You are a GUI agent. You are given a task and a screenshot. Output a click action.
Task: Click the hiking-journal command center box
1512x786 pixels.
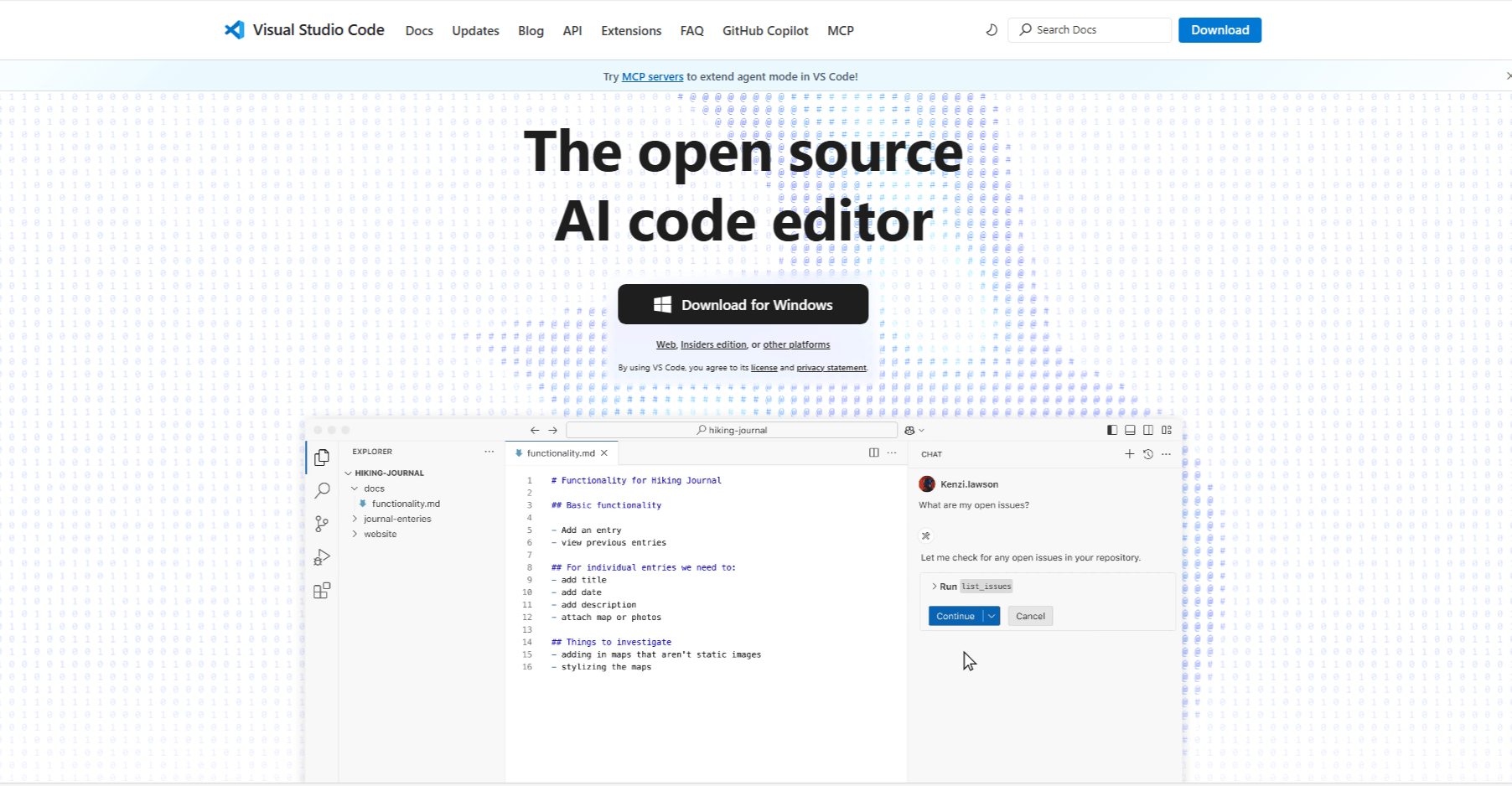tap(732, 430)
